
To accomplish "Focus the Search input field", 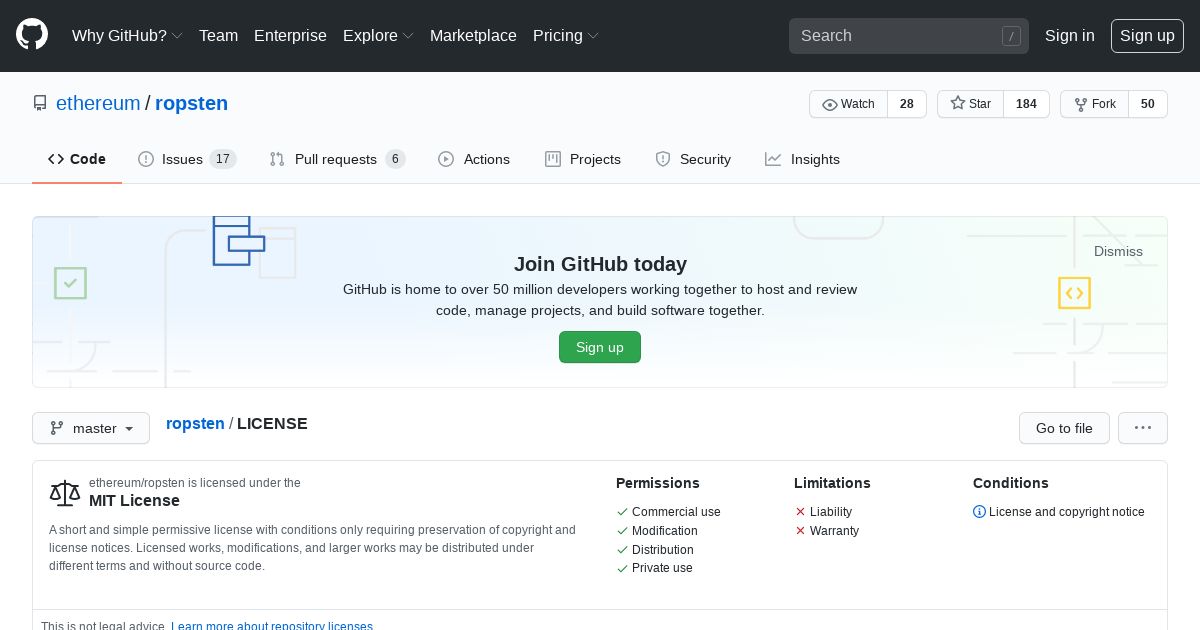I will click(909, 36).
